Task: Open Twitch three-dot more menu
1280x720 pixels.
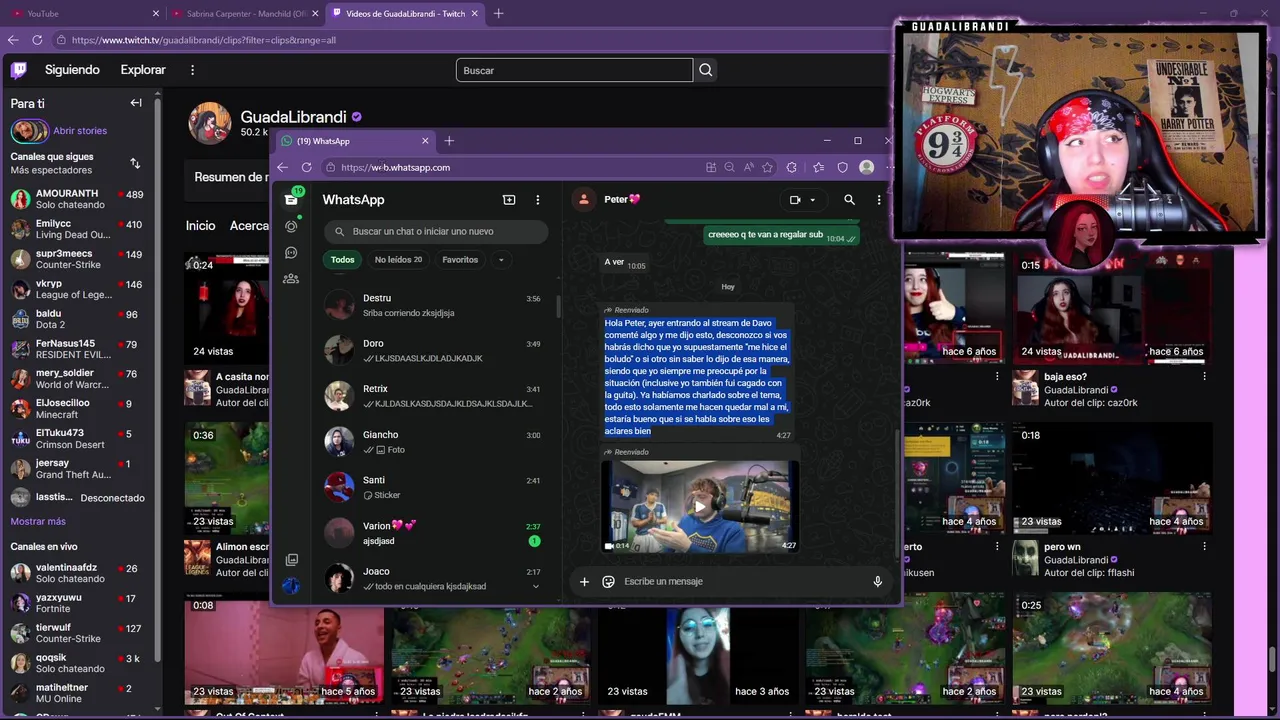Action: pyautogui.click(x=193, y=70)
